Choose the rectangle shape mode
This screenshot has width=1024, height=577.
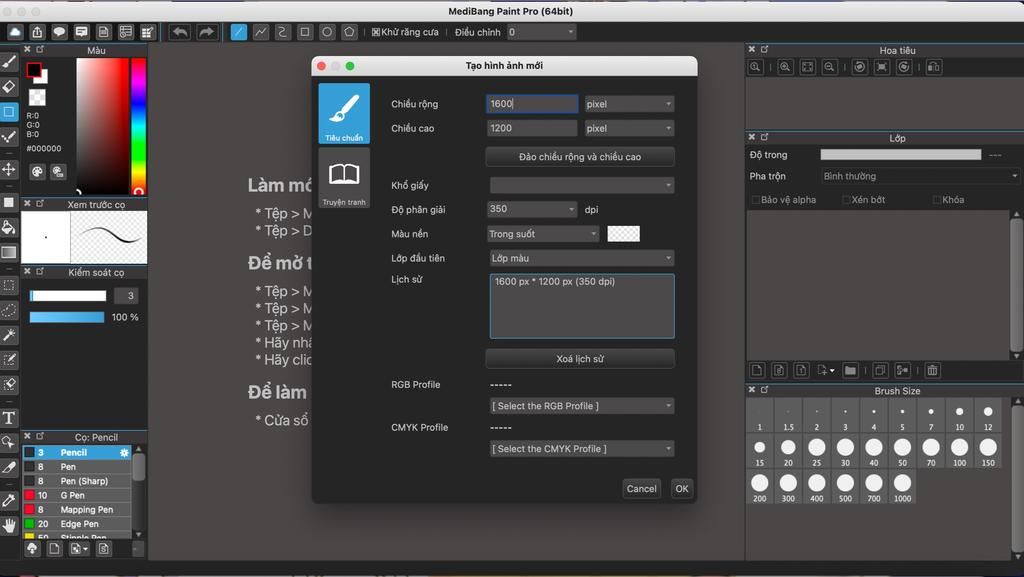coord(305,32)
